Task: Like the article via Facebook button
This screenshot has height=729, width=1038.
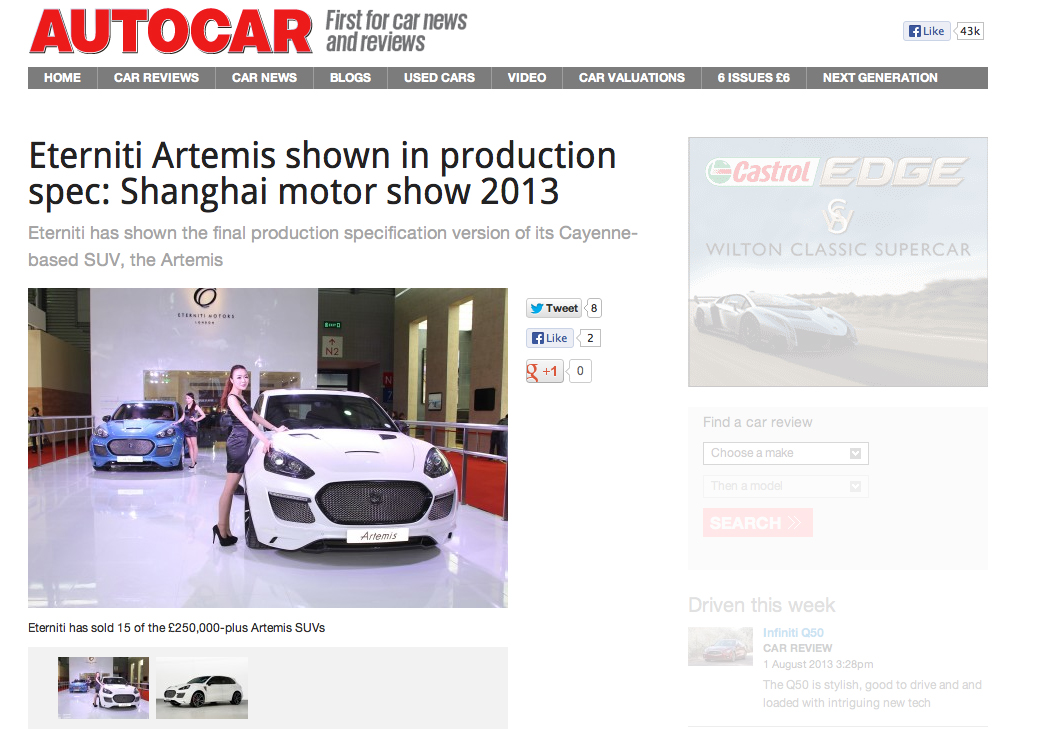Action: (550, 338)
